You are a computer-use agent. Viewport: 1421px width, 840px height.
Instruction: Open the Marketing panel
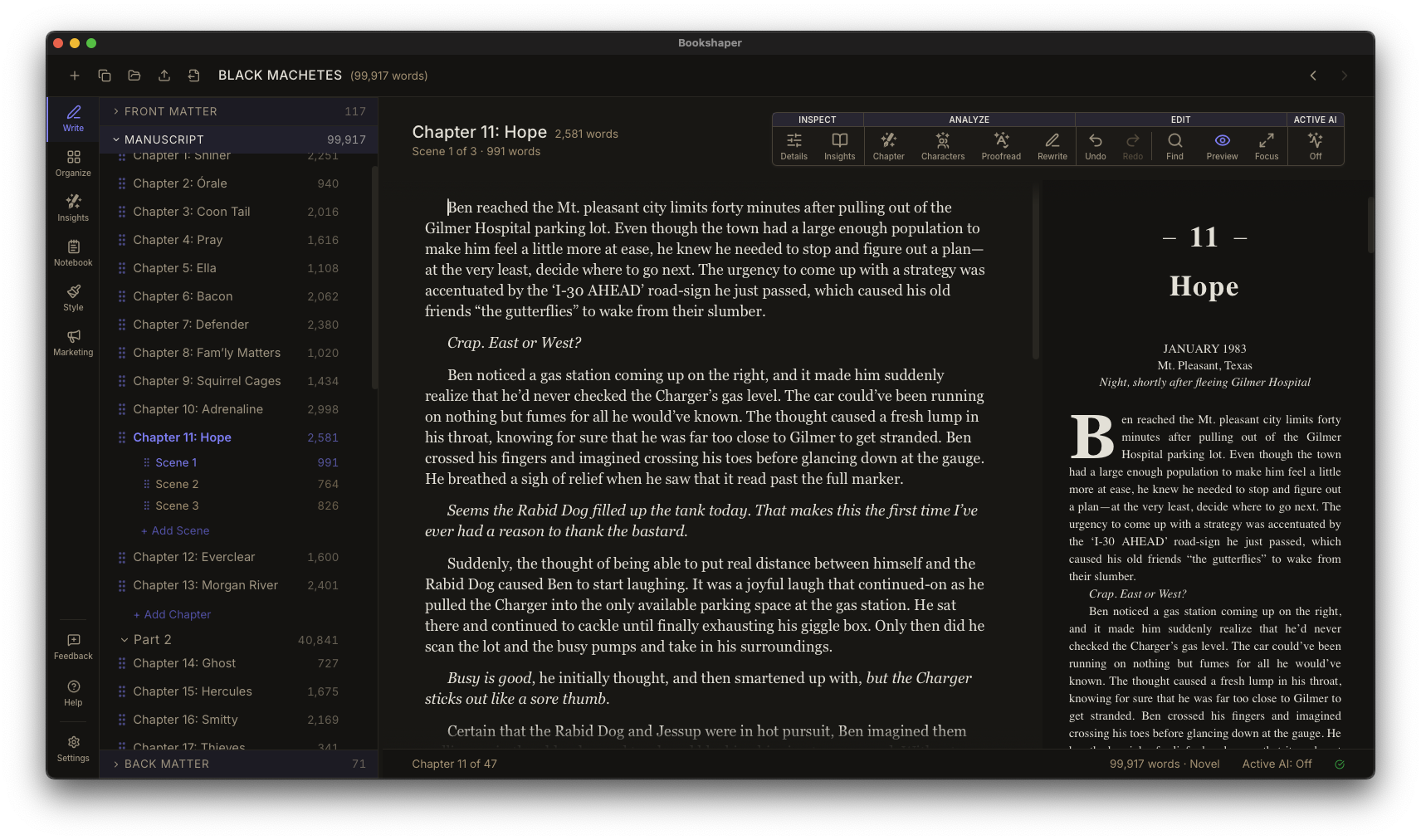point(73,342)
